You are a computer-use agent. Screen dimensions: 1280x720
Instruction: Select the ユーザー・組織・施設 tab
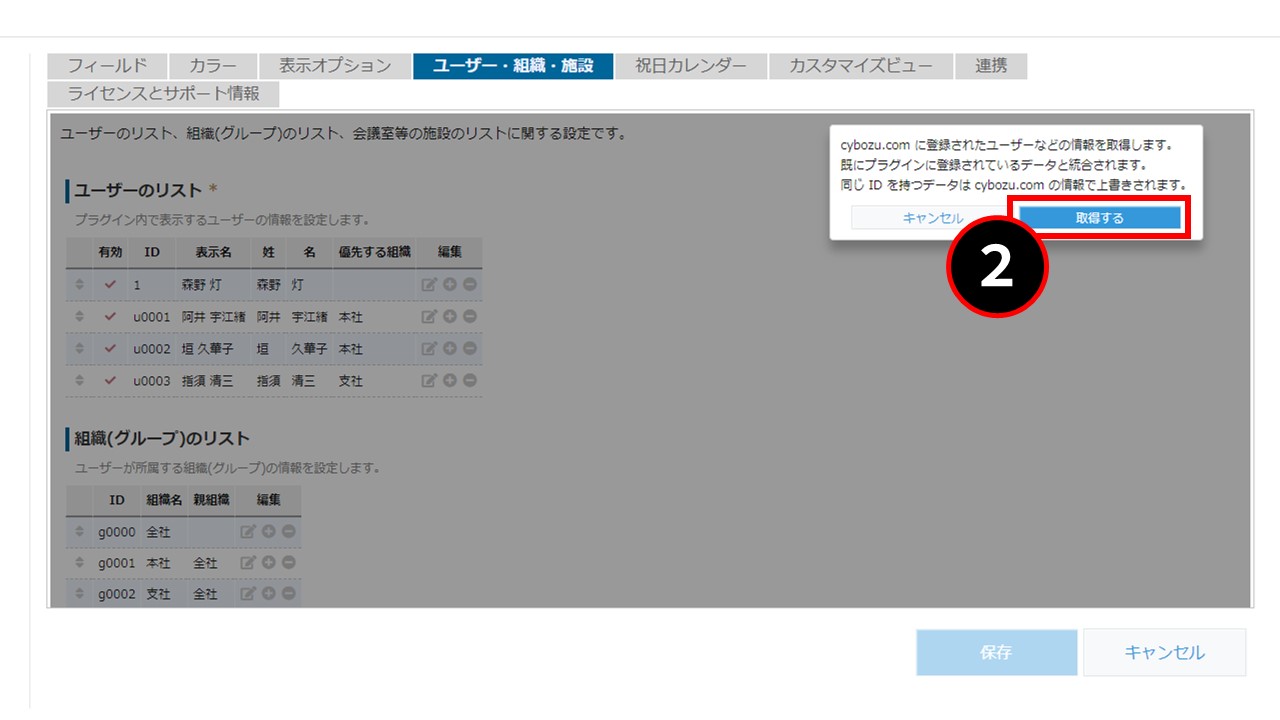[x=513, y=66]
